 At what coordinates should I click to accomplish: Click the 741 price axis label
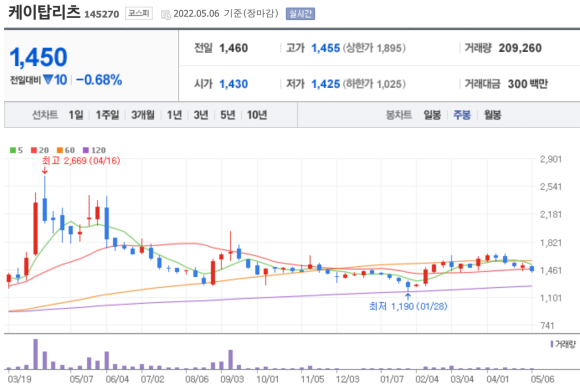547,326
